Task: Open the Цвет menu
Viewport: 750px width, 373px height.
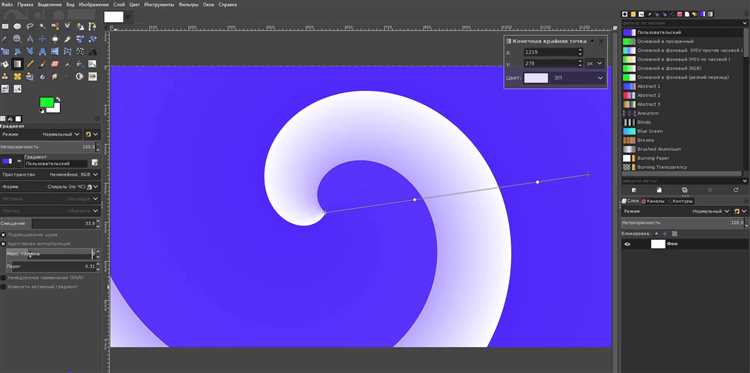Action: pyautogui.click(x=134, y=4)
